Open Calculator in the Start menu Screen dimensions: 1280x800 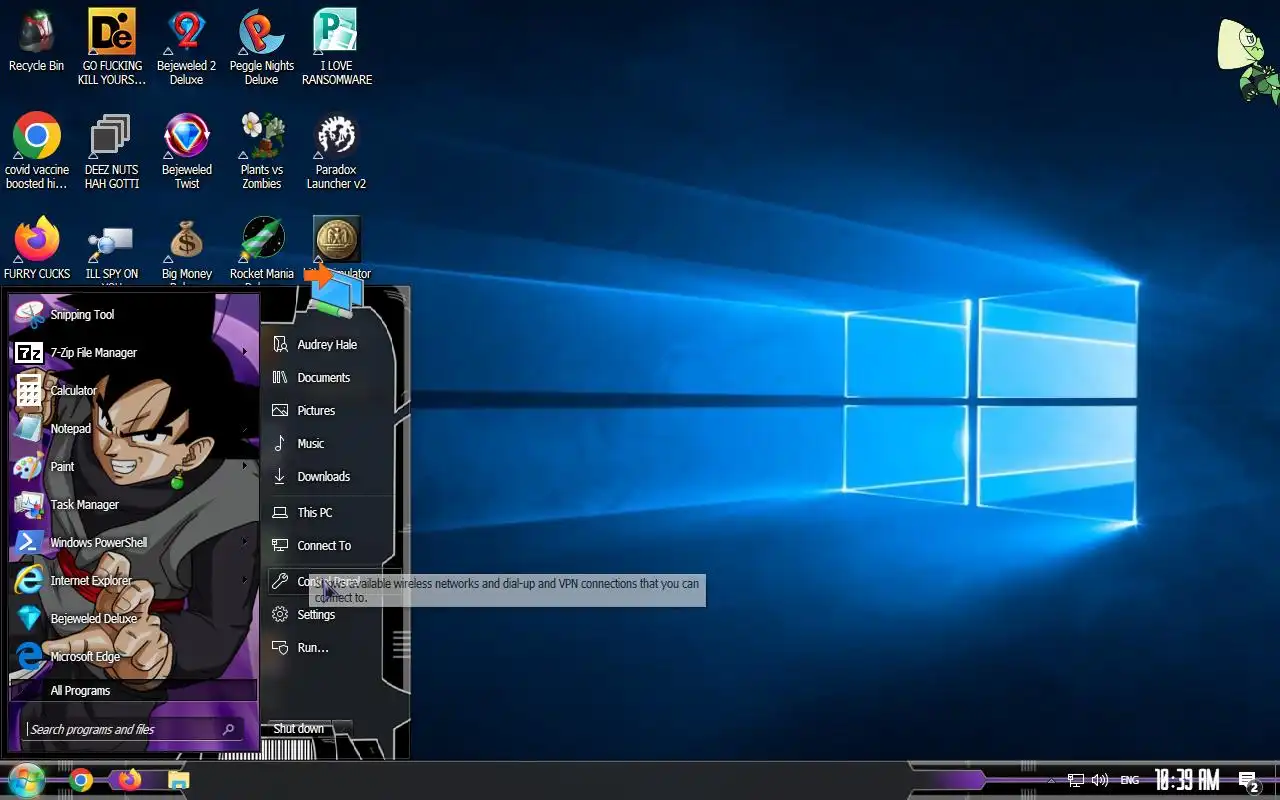[x=133, y=391]
